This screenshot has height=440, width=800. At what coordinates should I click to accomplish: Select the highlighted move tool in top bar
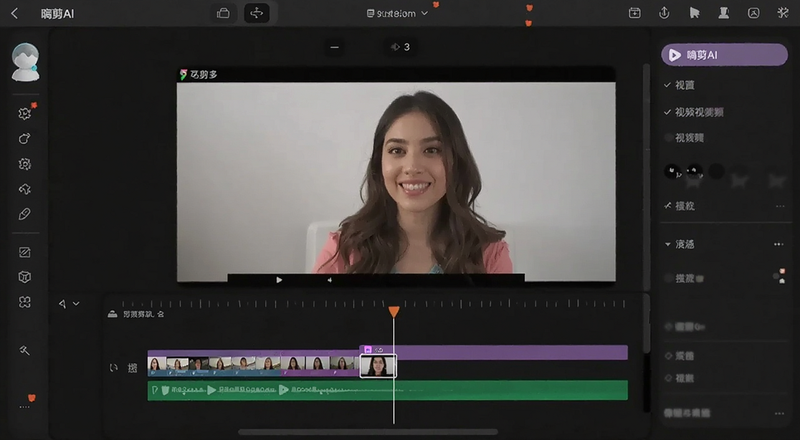[x=256, y=13]
